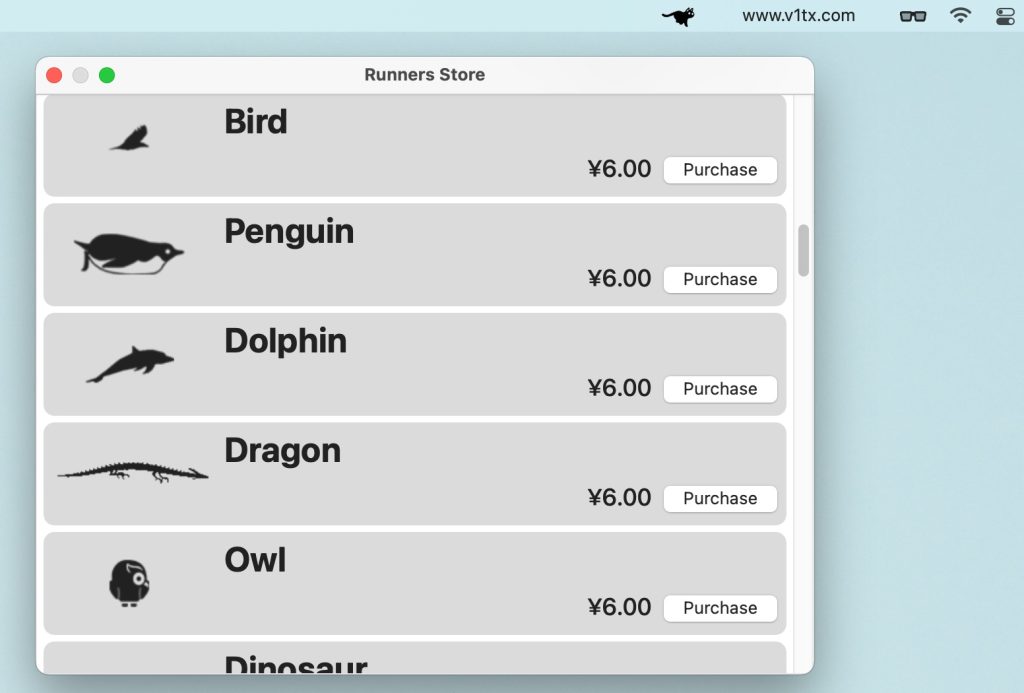Purchase the Penguin runner

click(720, 279)
